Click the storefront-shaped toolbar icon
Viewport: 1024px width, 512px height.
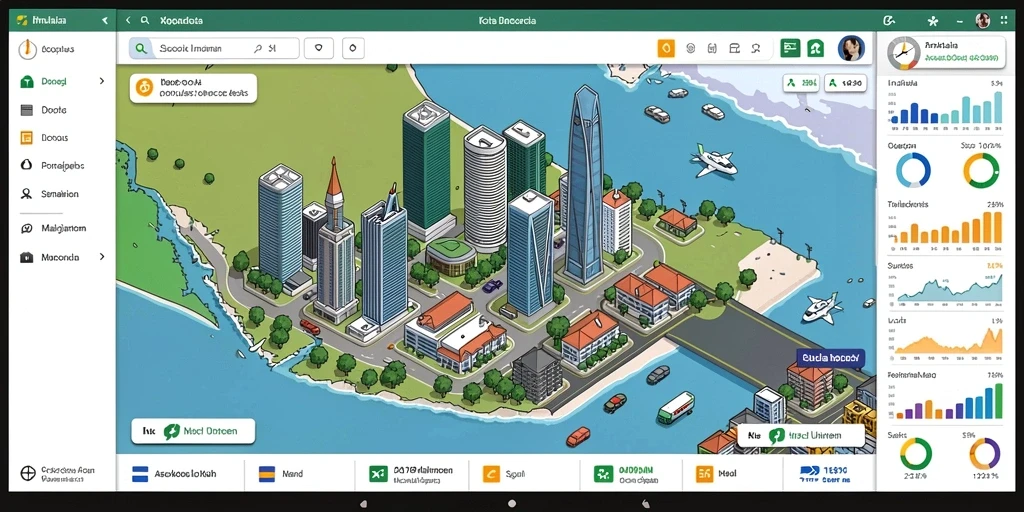coord(735,48)
